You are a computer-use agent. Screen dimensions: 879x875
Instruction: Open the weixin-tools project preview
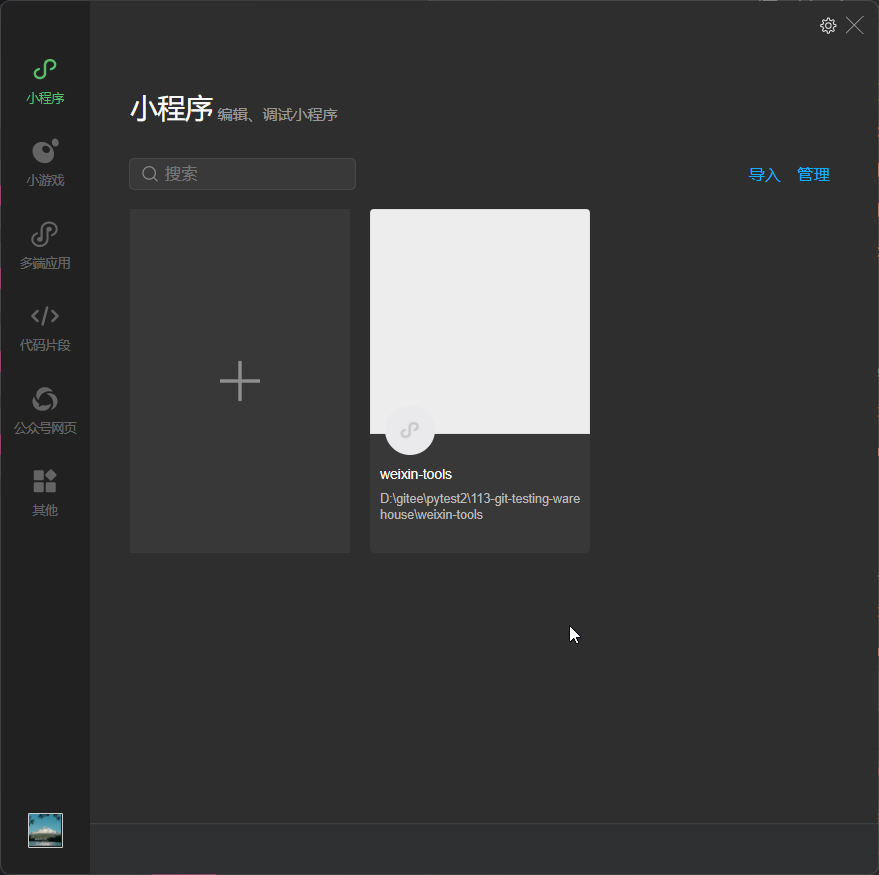point(480,321)
